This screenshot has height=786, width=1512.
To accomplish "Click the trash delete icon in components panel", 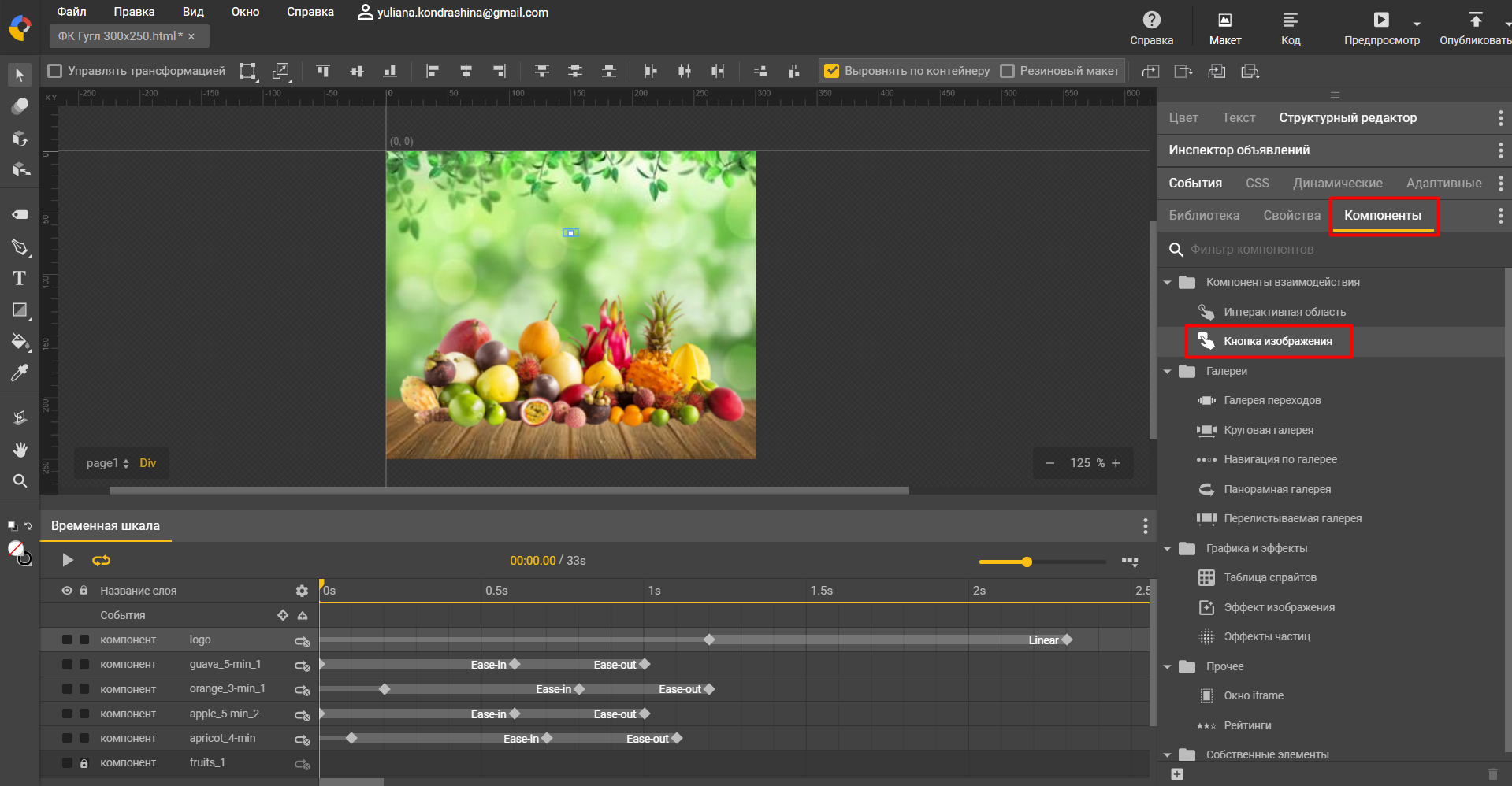I will click(1492, 774).
